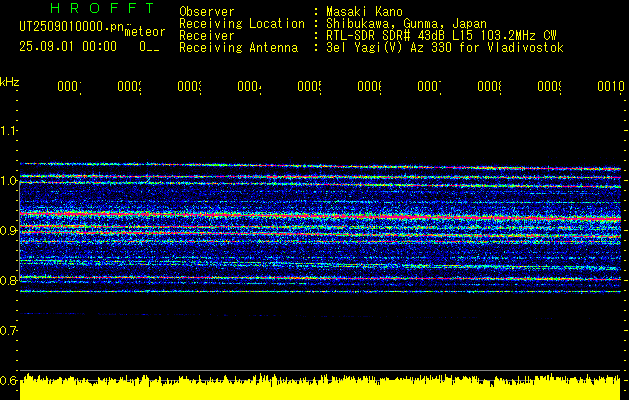
Task: Click the 1.0 frequency axis label
Action: coord(8,181)
